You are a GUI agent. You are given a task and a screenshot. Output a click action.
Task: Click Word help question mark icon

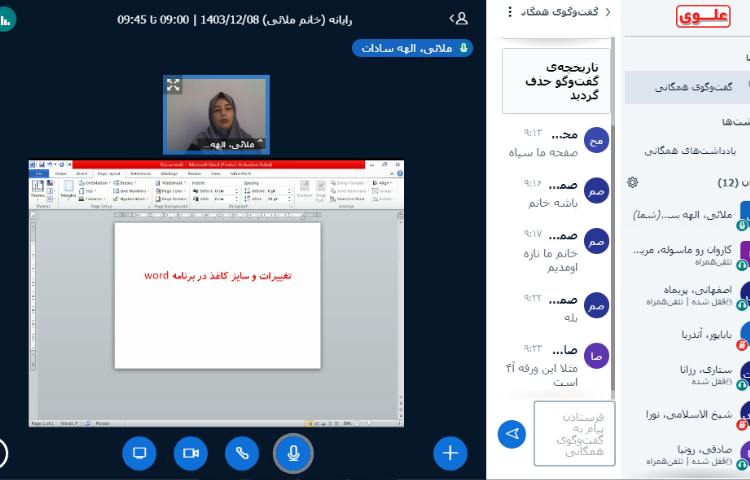point(399,173)
